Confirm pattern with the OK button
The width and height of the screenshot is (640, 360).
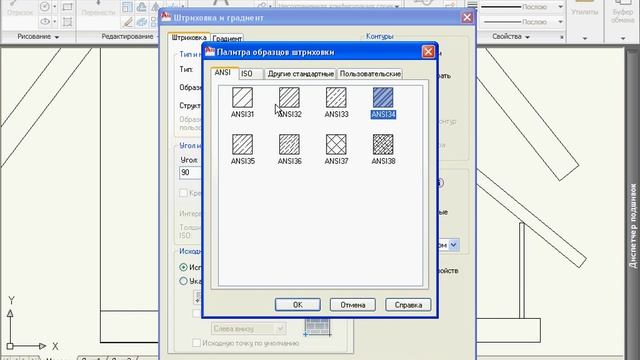point(298,304)
